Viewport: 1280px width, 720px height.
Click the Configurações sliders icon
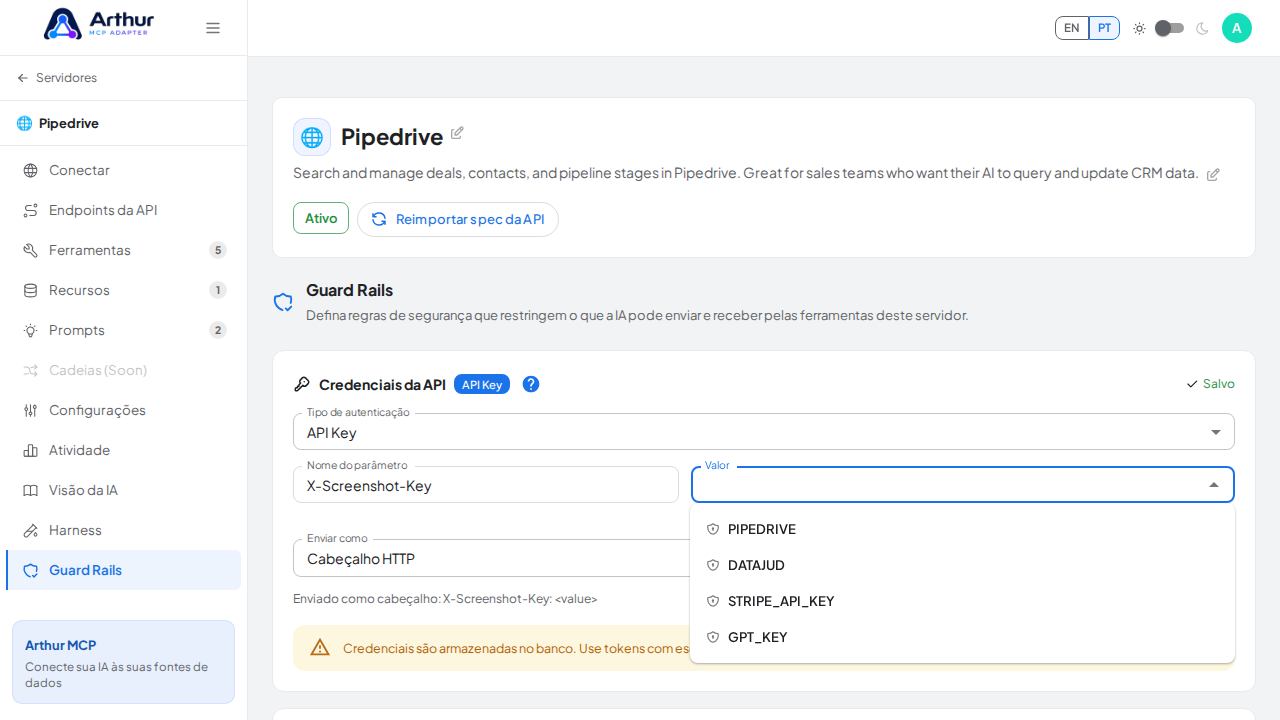tap(31, 410)
